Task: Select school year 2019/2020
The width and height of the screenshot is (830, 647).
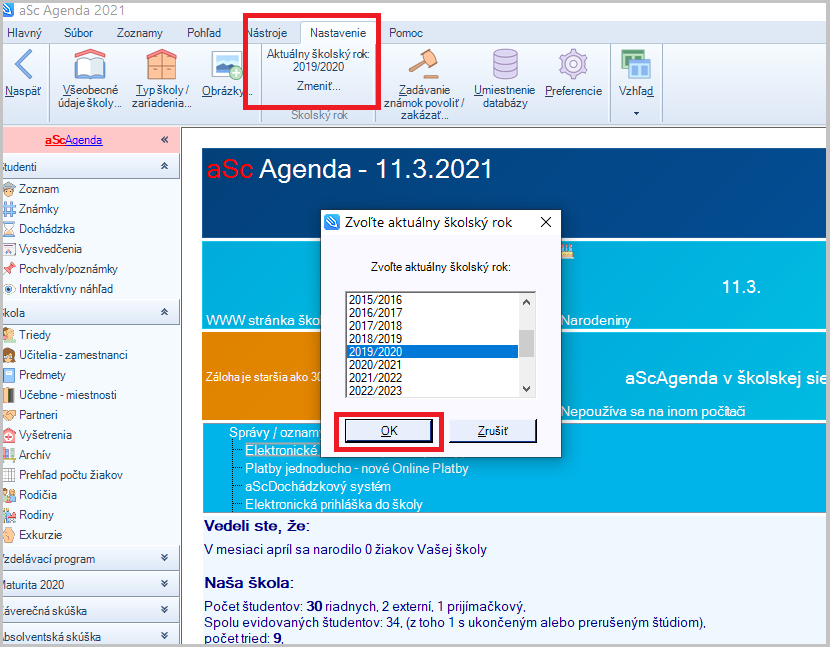Action: point(432,352)
